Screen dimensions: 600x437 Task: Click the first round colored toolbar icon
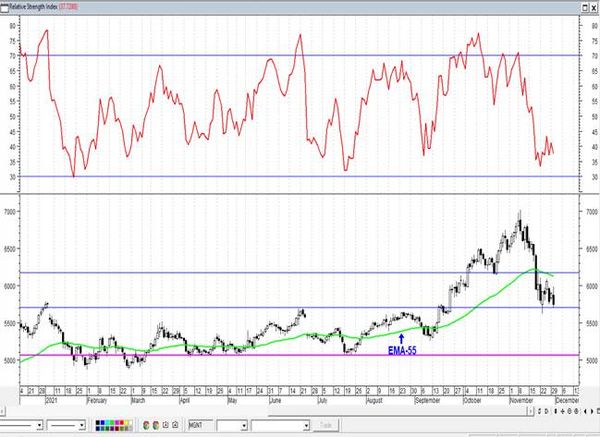click(x=146, y=425)
